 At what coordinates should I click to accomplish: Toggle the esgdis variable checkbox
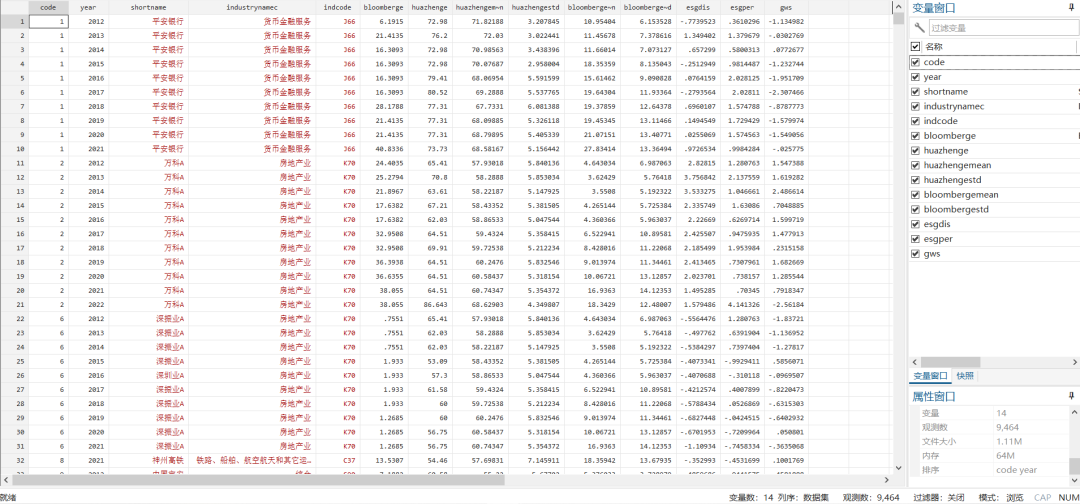(915, 224)
